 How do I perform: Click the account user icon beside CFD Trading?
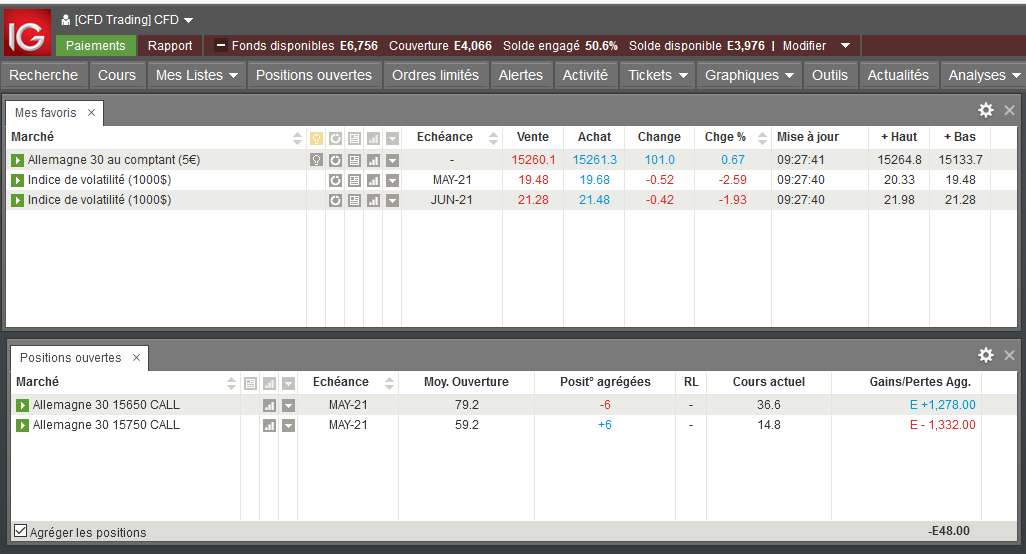point(65,20)
